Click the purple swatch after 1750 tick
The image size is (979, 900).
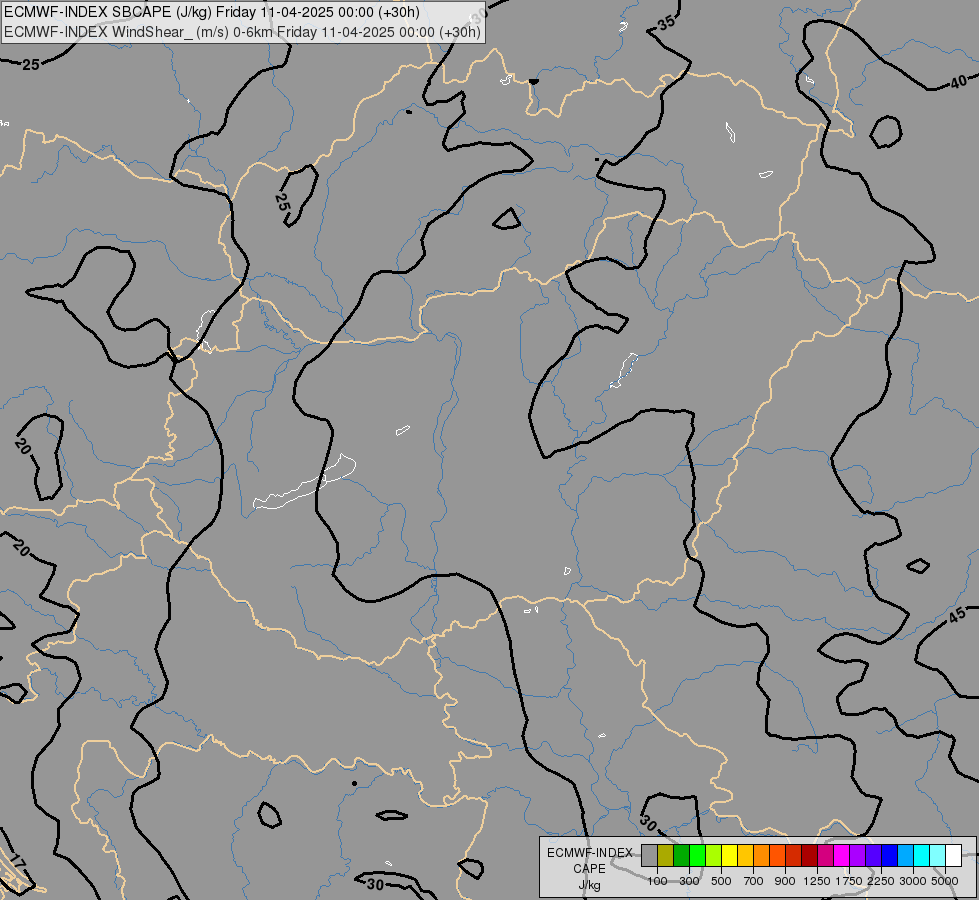point(857,856)
